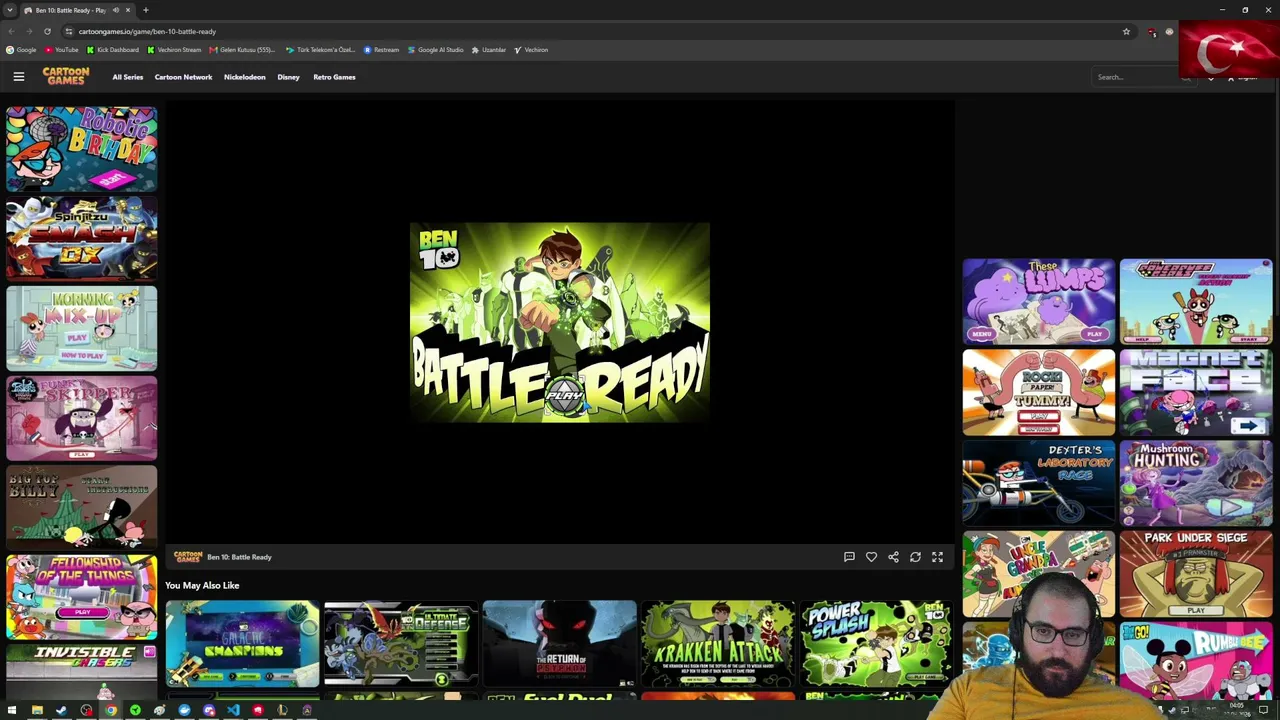Open the Kick Dashboard bookmark
Screen dimensions: 1280x720
coord(113,50)
